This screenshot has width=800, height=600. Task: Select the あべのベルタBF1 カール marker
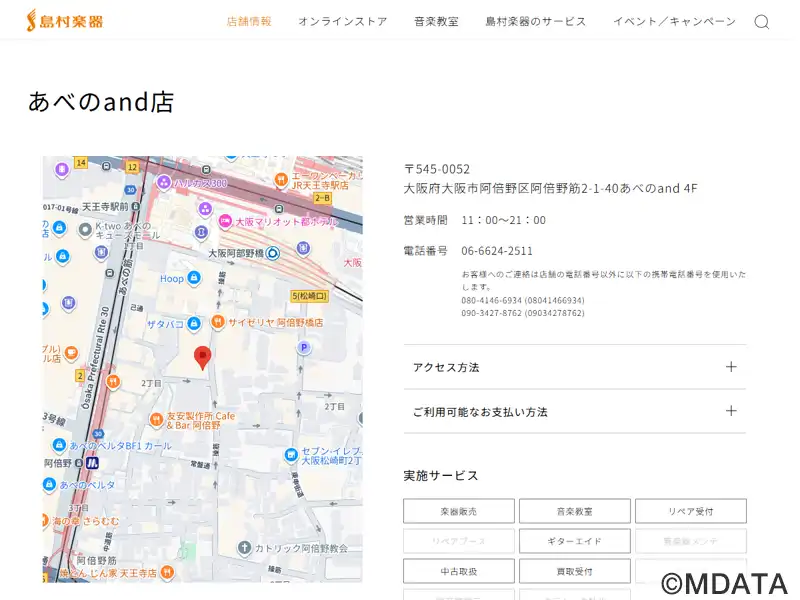tap(59, 445)
